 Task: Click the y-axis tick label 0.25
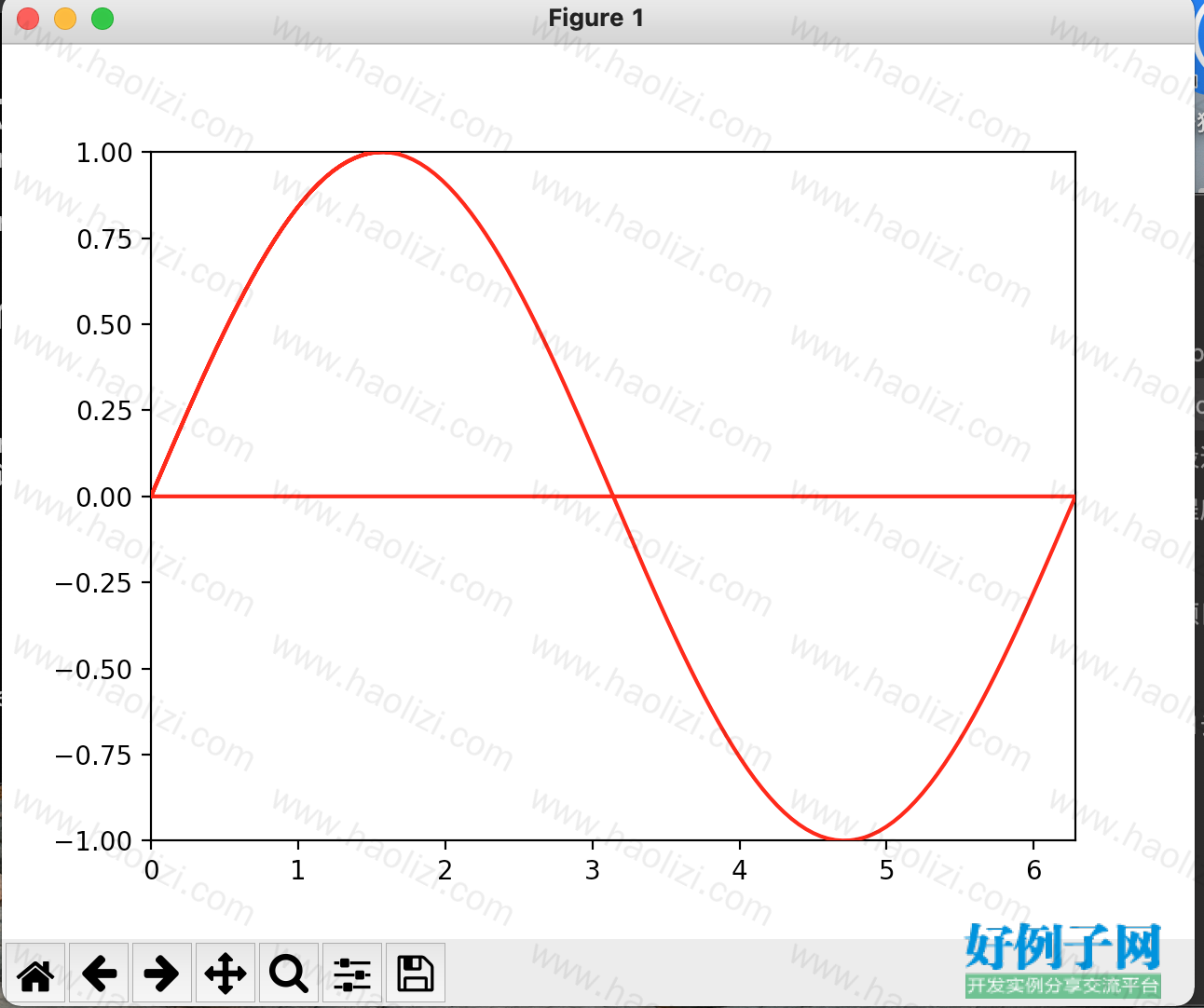[104, 411]
